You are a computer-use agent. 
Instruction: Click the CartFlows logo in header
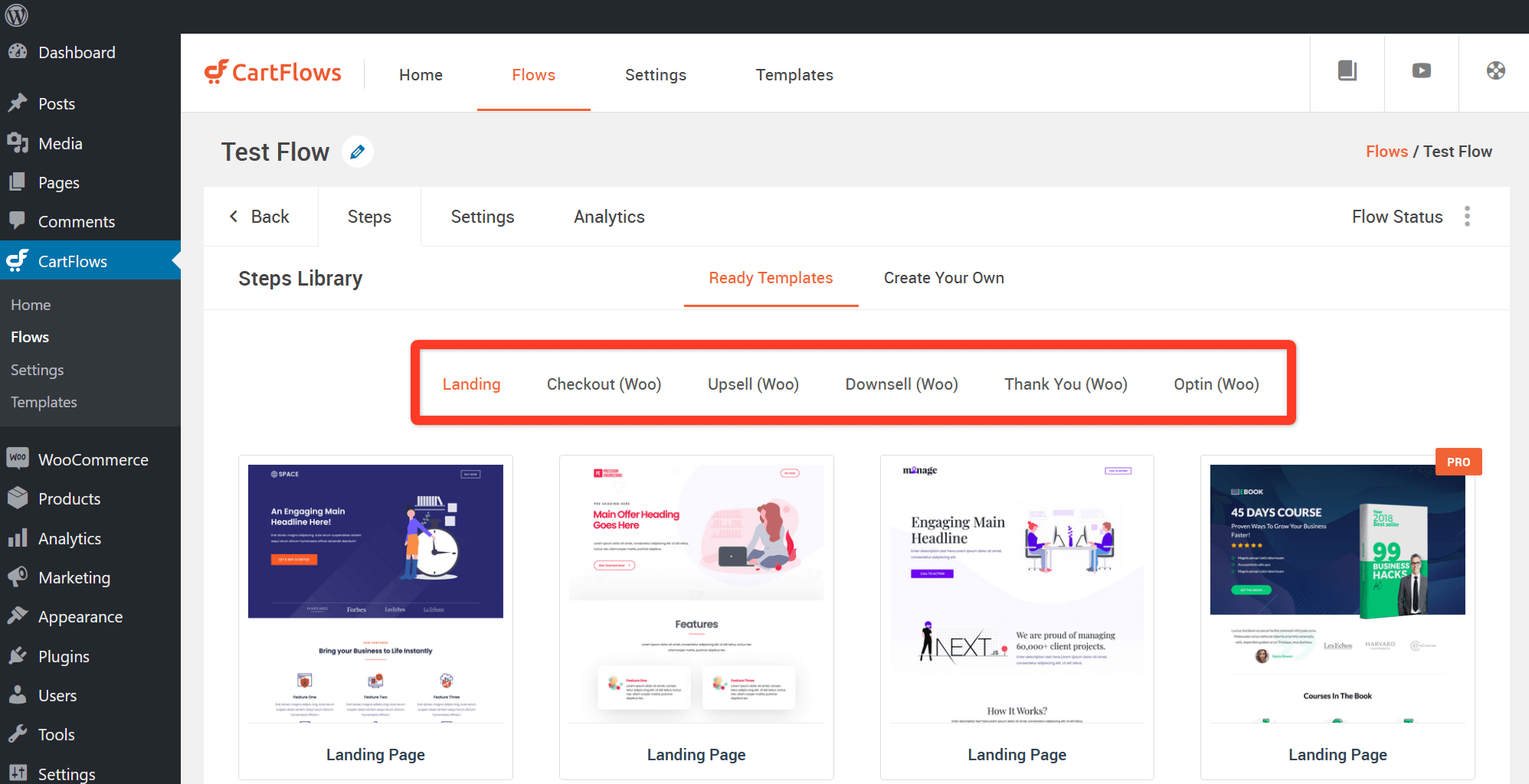click(x=273, y=73)
